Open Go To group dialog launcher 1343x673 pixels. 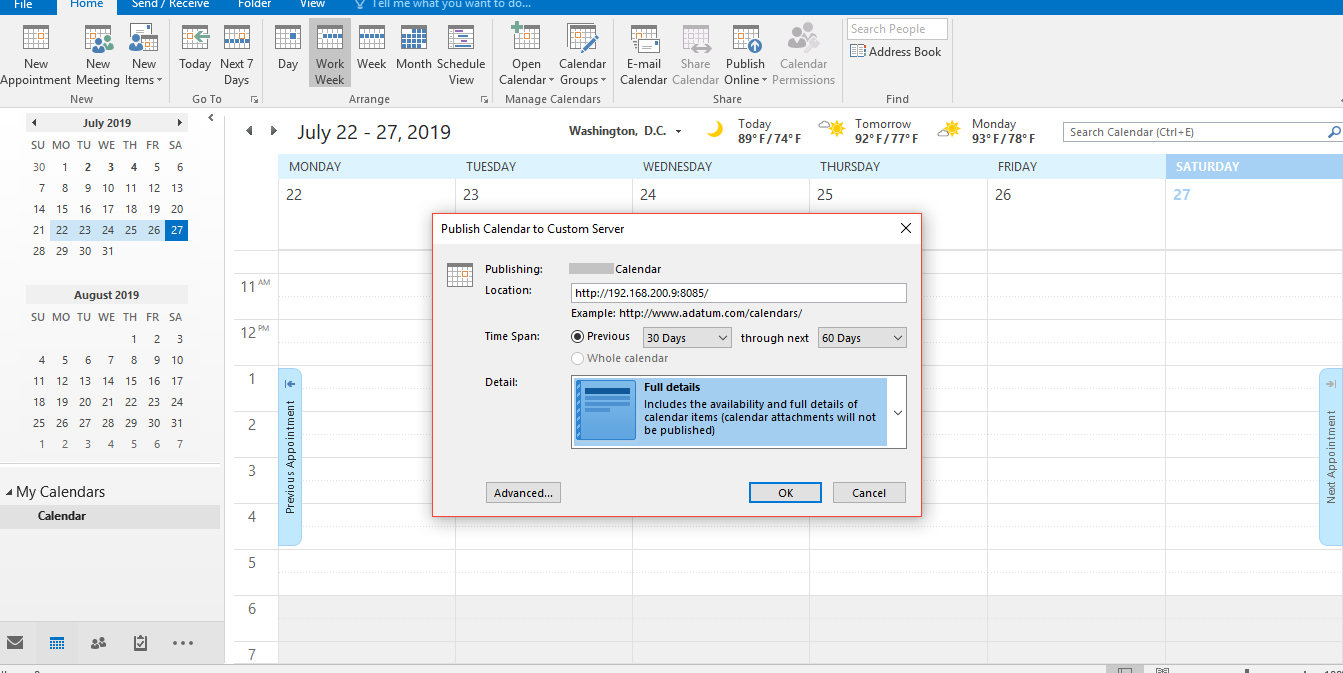(x=254, y=100)
